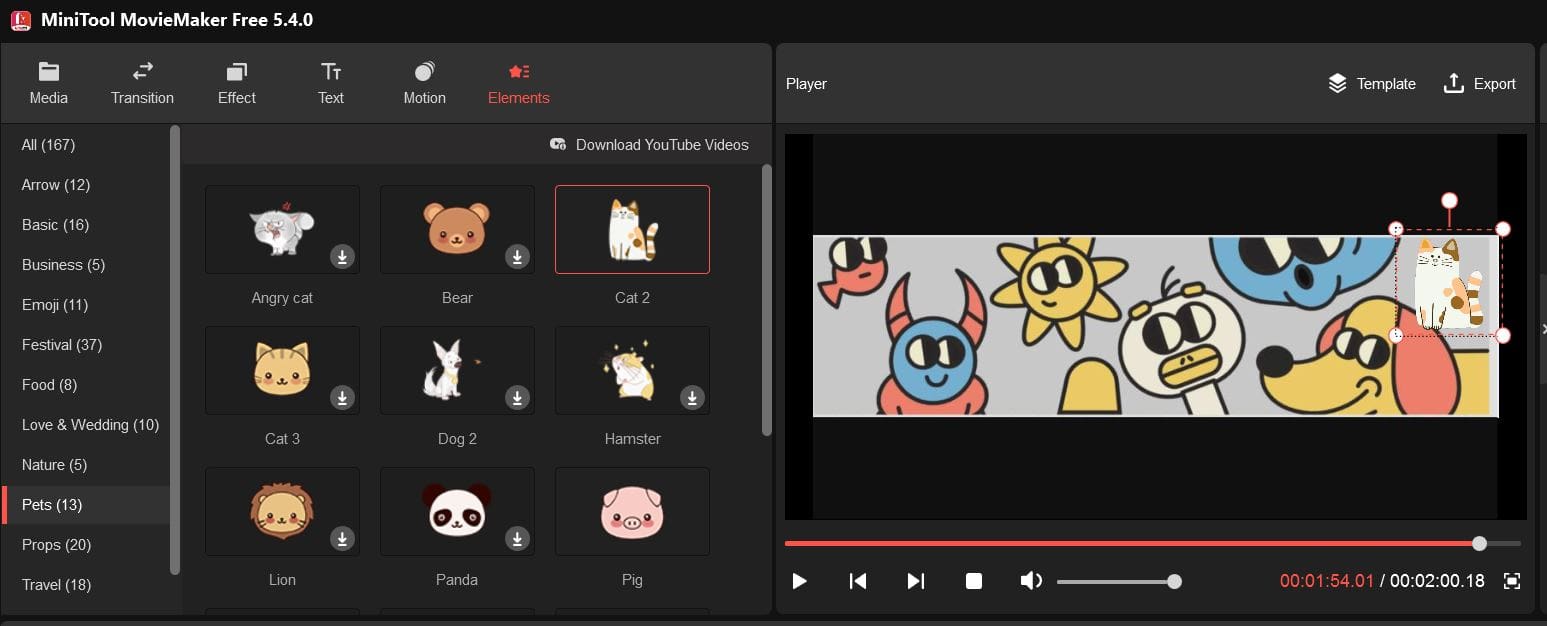Open the Props (20) category
The image size is (1547, 626).
coord(86,545)
